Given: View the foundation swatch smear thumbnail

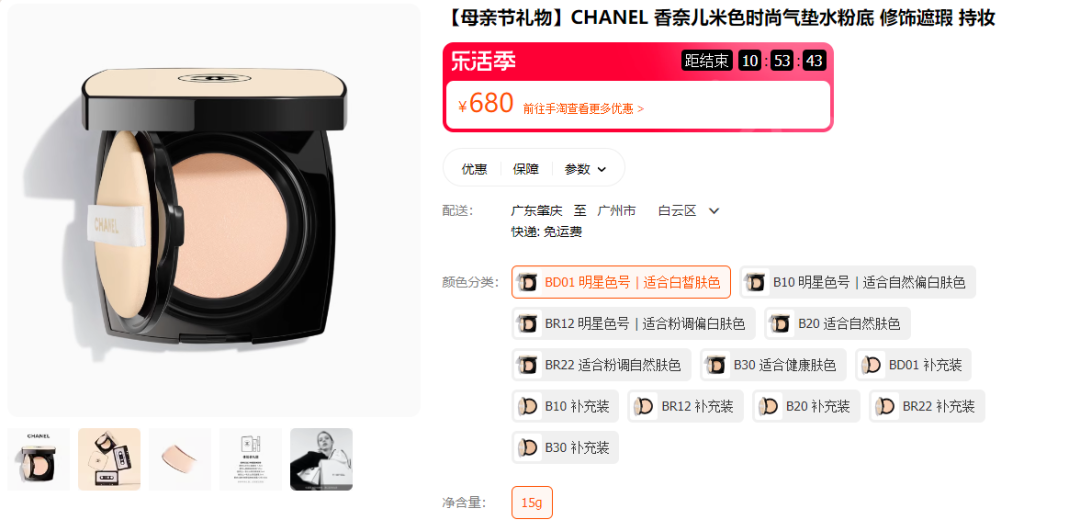Looking at the screenshot, I should pos(180,459).
